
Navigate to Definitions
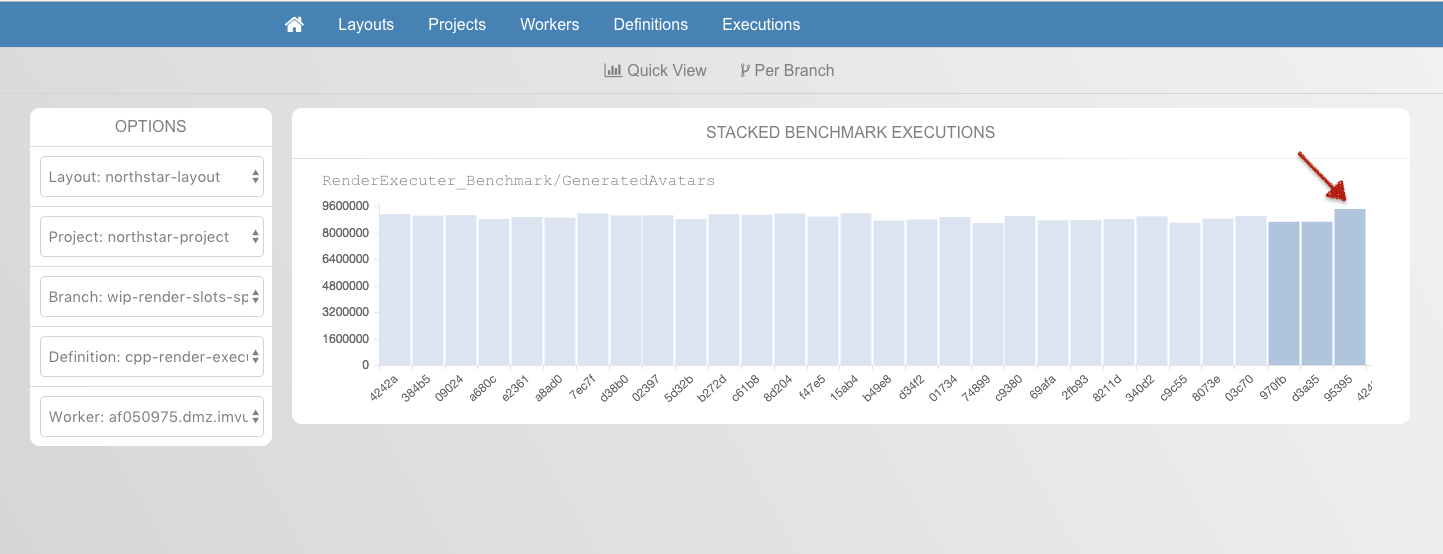[x=650, y=24]
